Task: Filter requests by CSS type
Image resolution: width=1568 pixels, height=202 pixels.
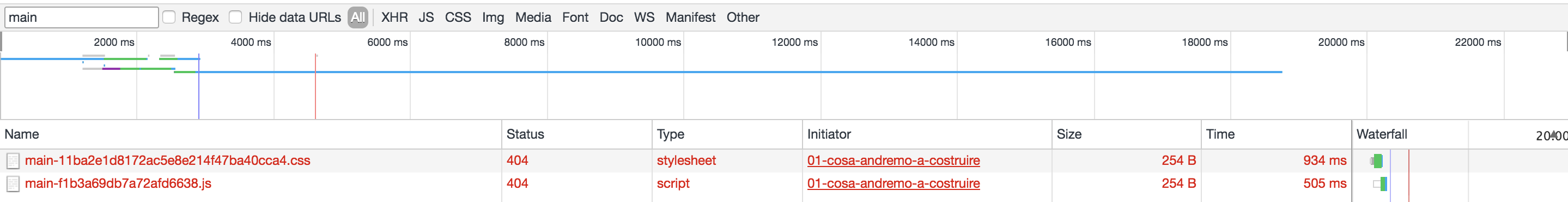Action: coord(458,17)
